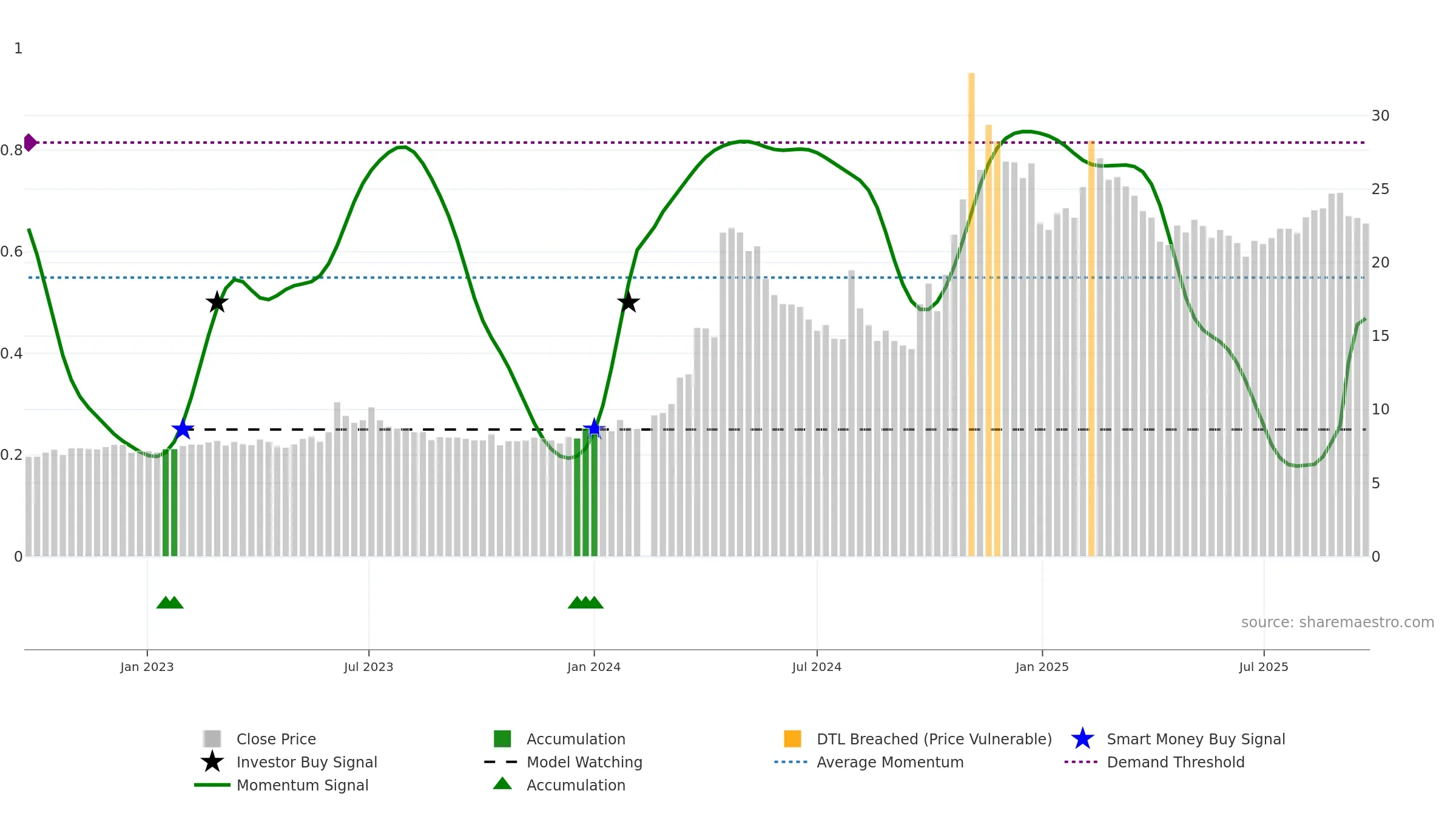Screen dimensions: 1456x819
Task: Click the Jul 2024 axis label
Action: click(817, 667)
